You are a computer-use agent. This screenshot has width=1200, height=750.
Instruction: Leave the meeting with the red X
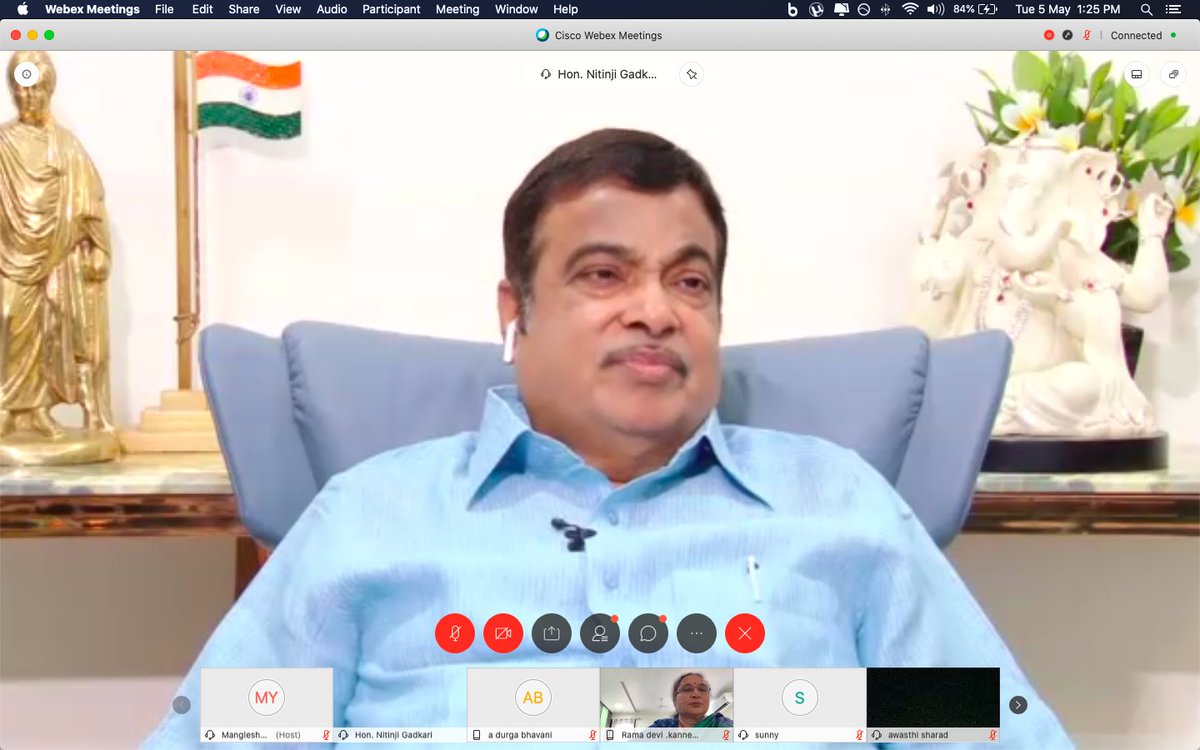pos(744,633)
